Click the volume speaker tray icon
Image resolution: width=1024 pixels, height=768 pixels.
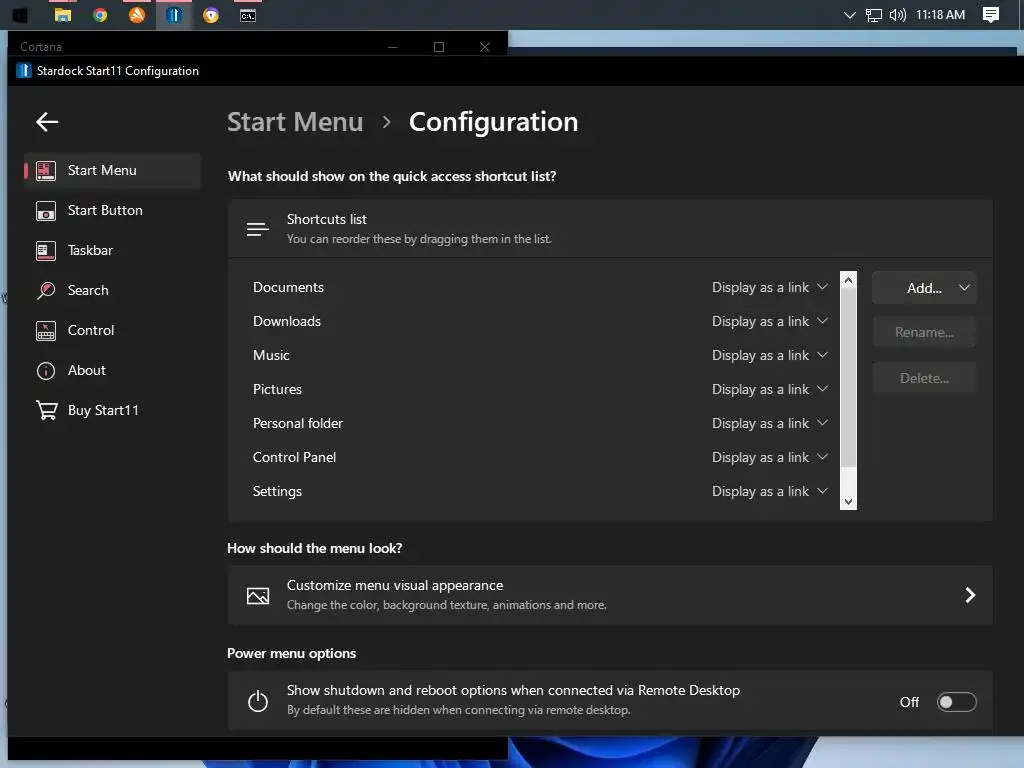898,15
